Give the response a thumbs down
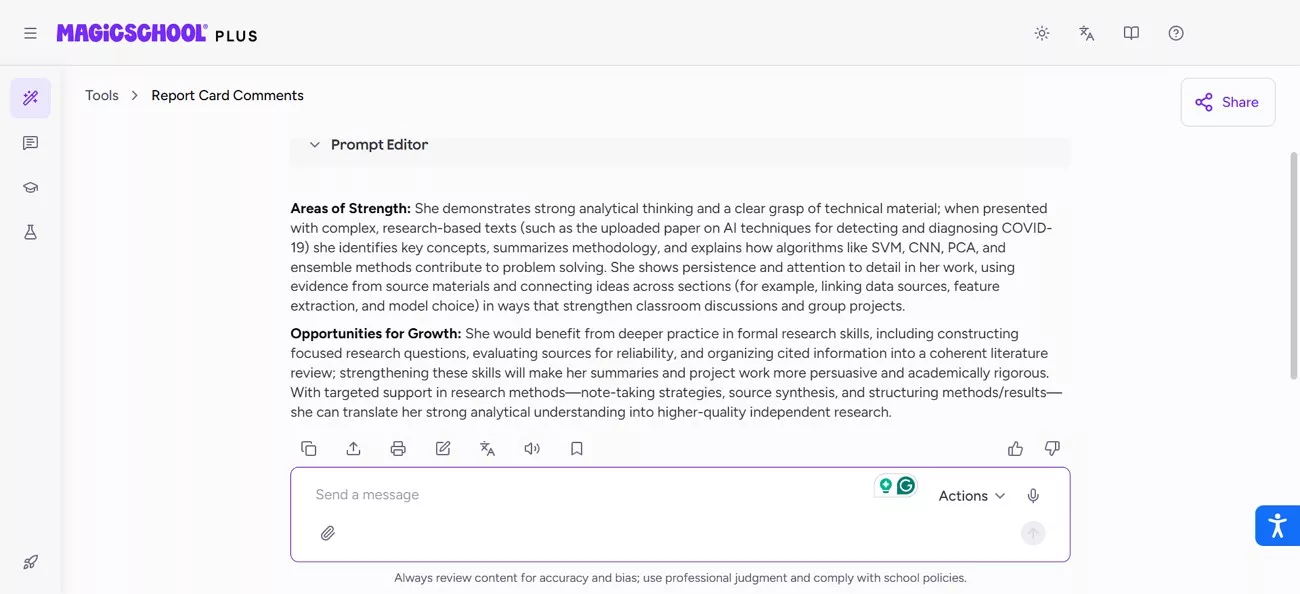This screenshot has width=1300, height=594. [x=1052, y=449]
